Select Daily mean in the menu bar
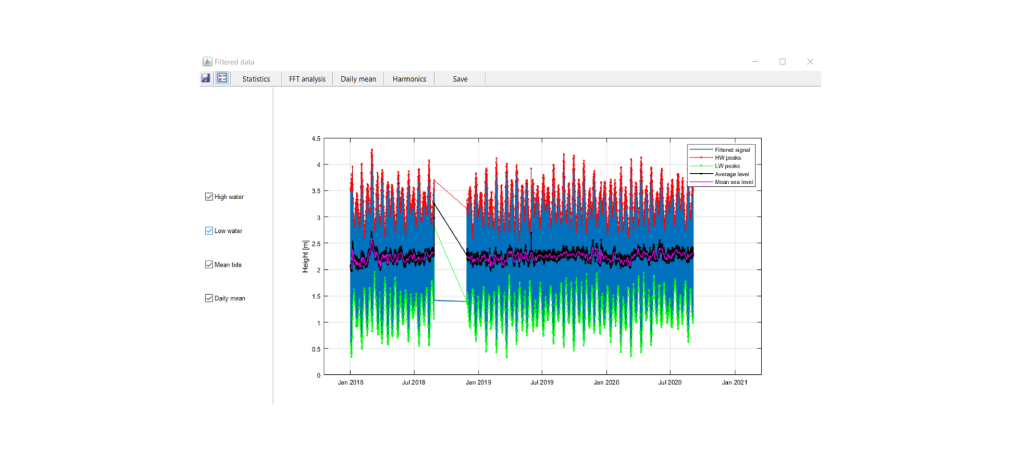Image resolution: width=1024 pixels, height=461 pixels. (x=358, y=78)
